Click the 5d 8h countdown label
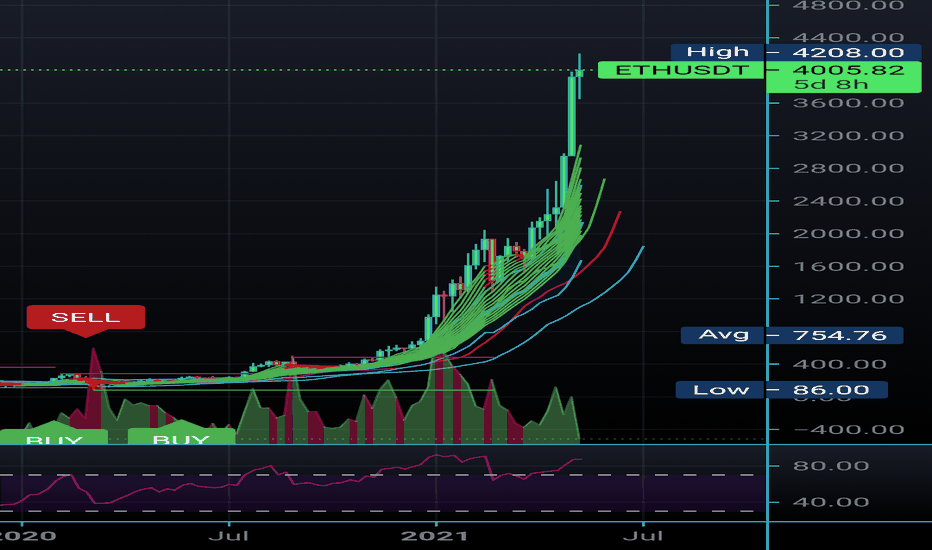Screen dimensions: 932x550 pos(831,85)
